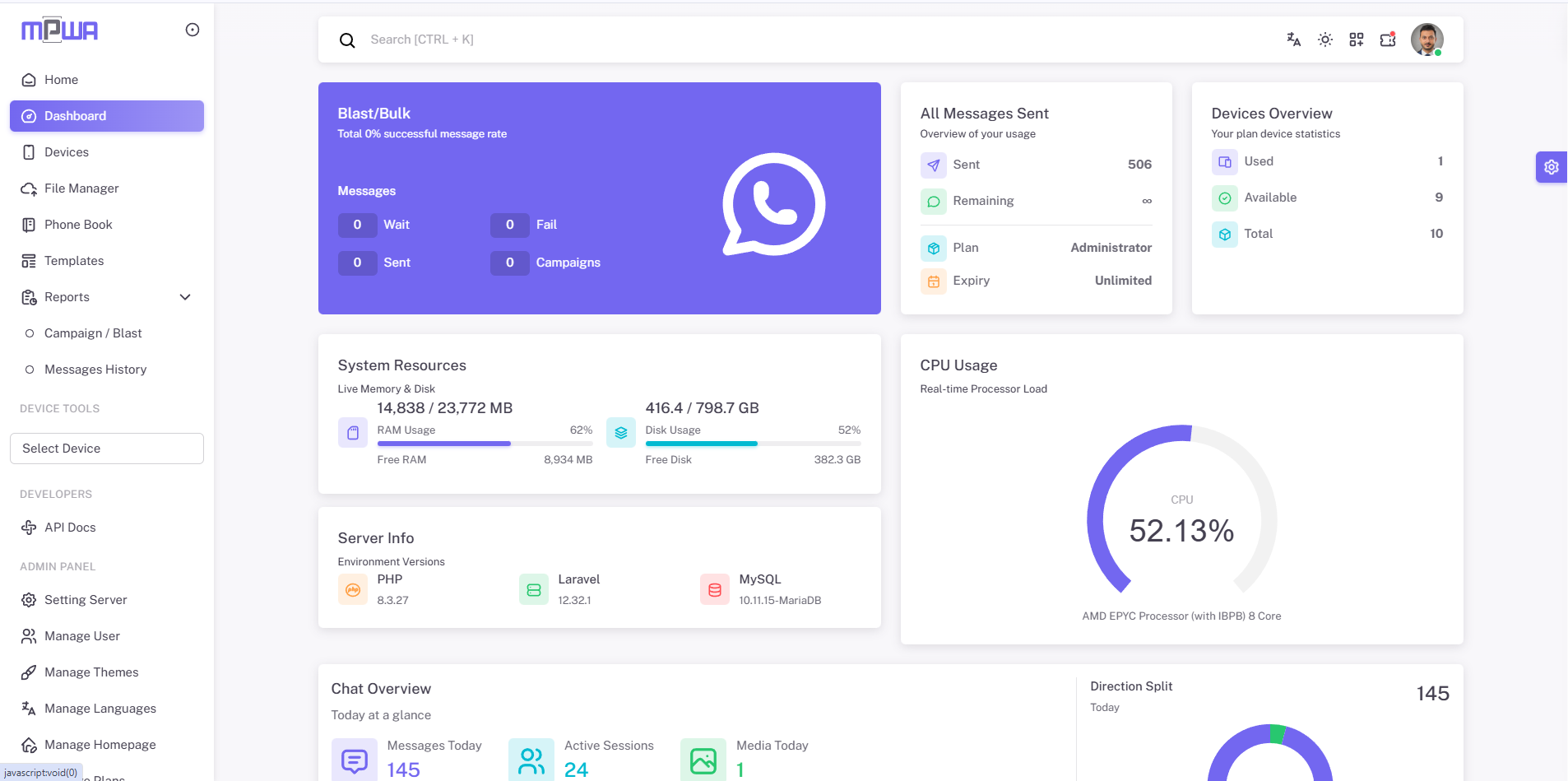Go to Devices in the sidebar
Viewport: 1568px width, 781px height.
pos(66,152)
